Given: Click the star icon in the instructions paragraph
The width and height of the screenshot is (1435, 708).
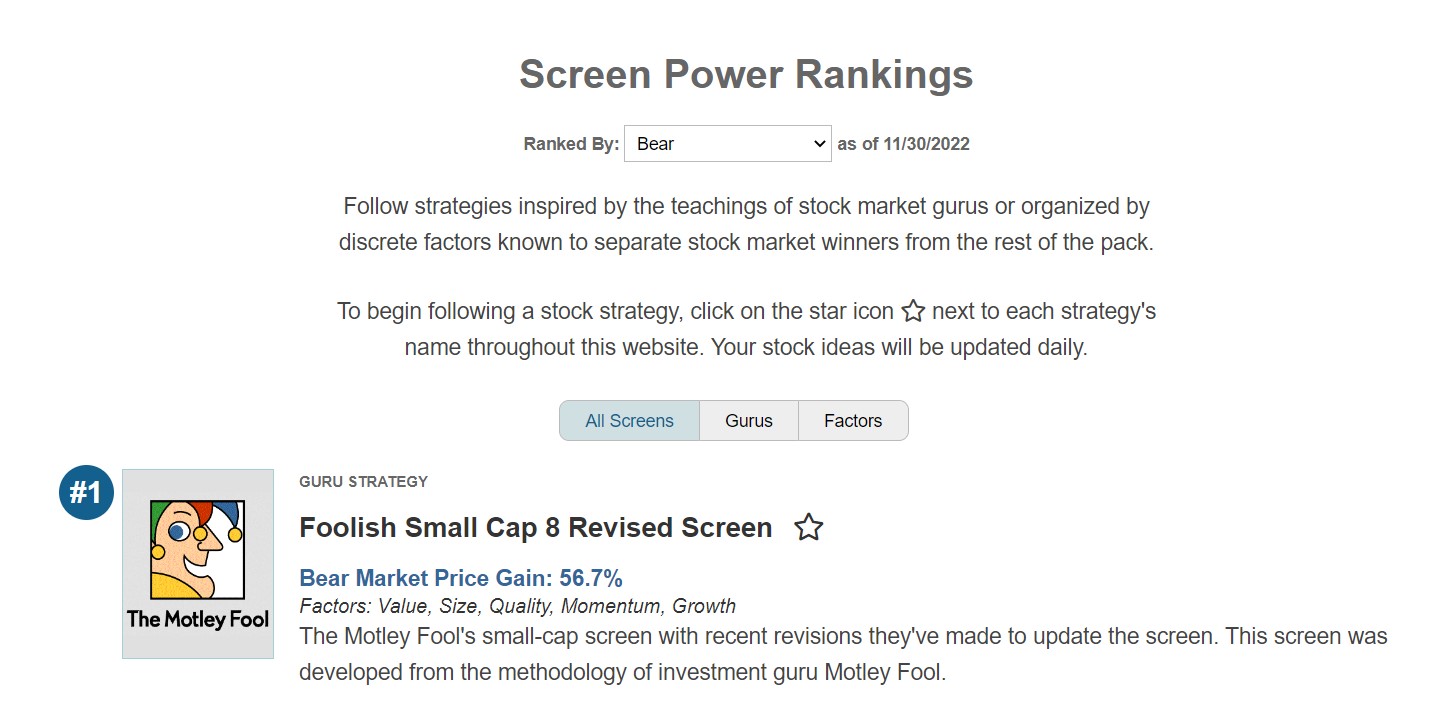Looking at the screenshot, I should click(913, 311).
